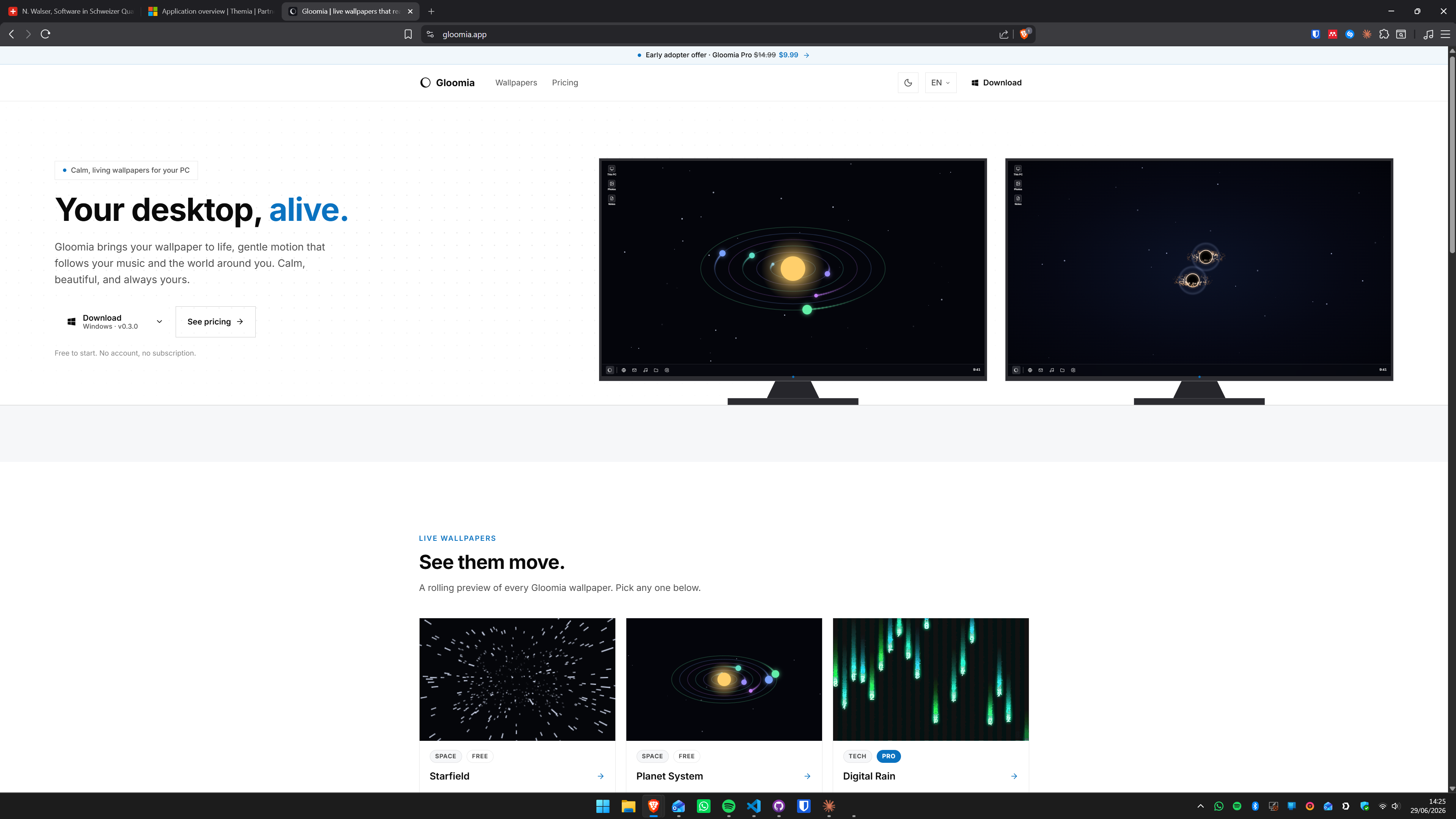Screen dimensions: 1456x819
Task: Open the site information icon in address bar
Action: coord(430,35)
